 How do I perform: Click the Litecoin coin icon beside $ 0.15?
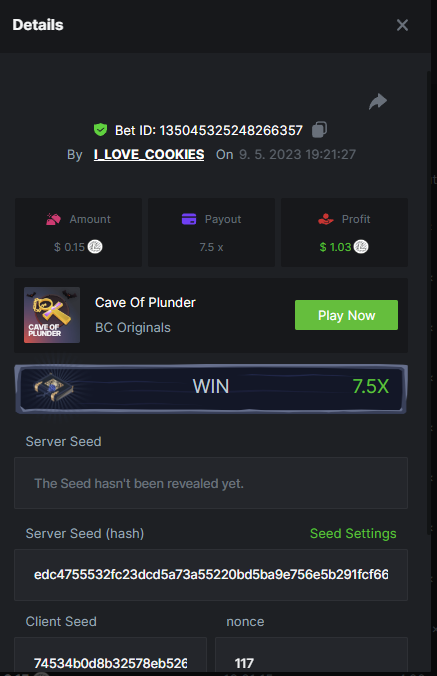tap(95, 247)
